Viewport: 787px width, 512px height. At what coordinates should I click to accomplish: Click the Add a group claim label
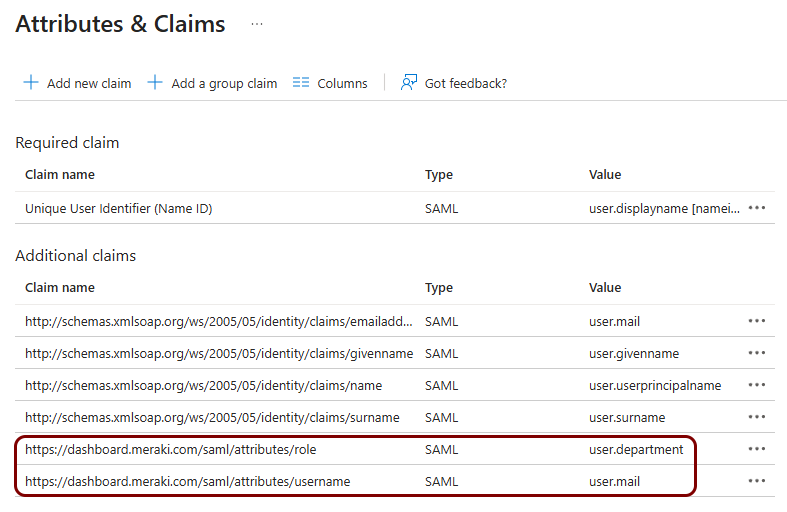tap(224, 84)
